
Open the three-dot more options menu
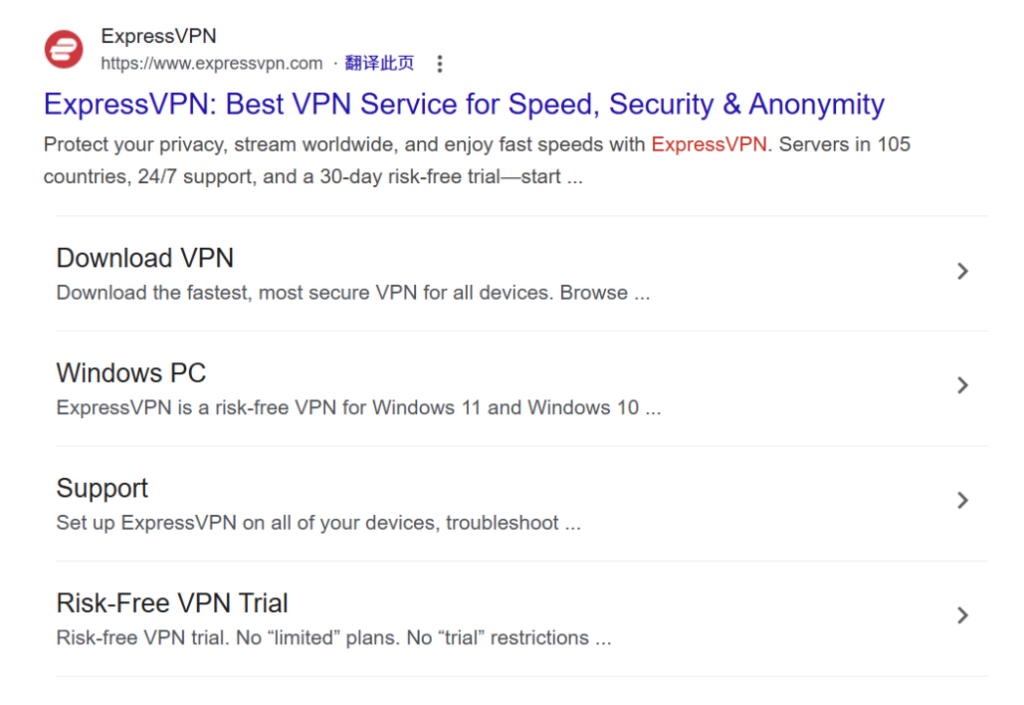(440, 63)
